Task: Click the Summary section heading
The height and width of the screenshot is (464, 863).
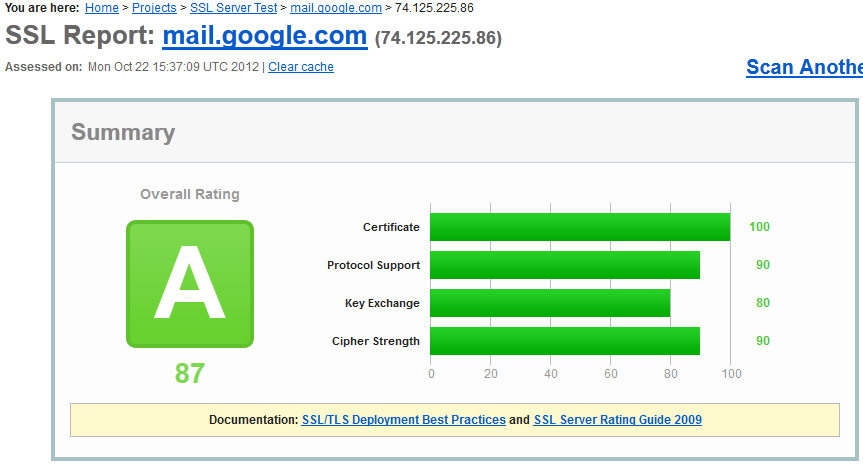Action: coord(123,133)
